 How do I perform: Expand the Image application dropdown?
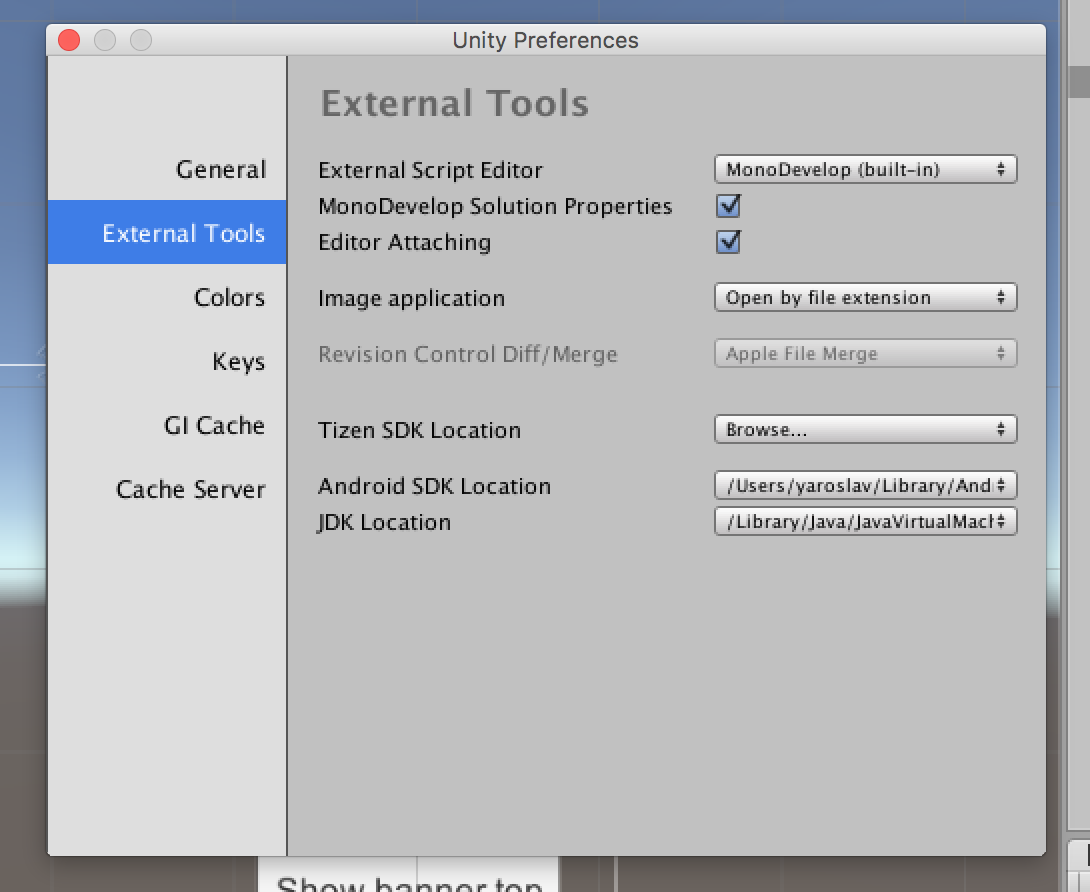[865, 298]
